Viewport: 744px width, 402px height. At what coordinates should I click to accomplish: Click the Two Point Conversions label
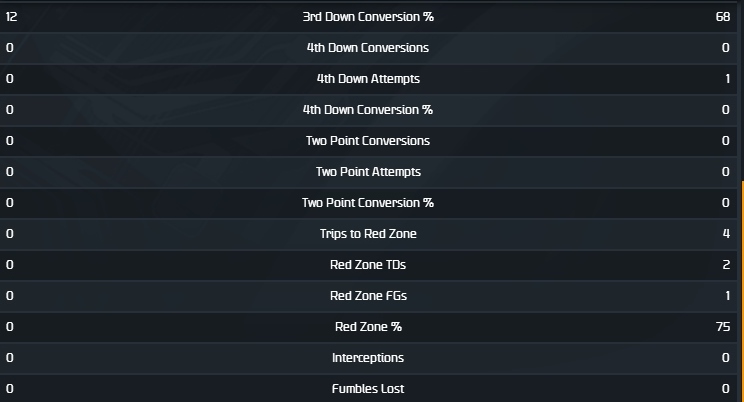367,141
